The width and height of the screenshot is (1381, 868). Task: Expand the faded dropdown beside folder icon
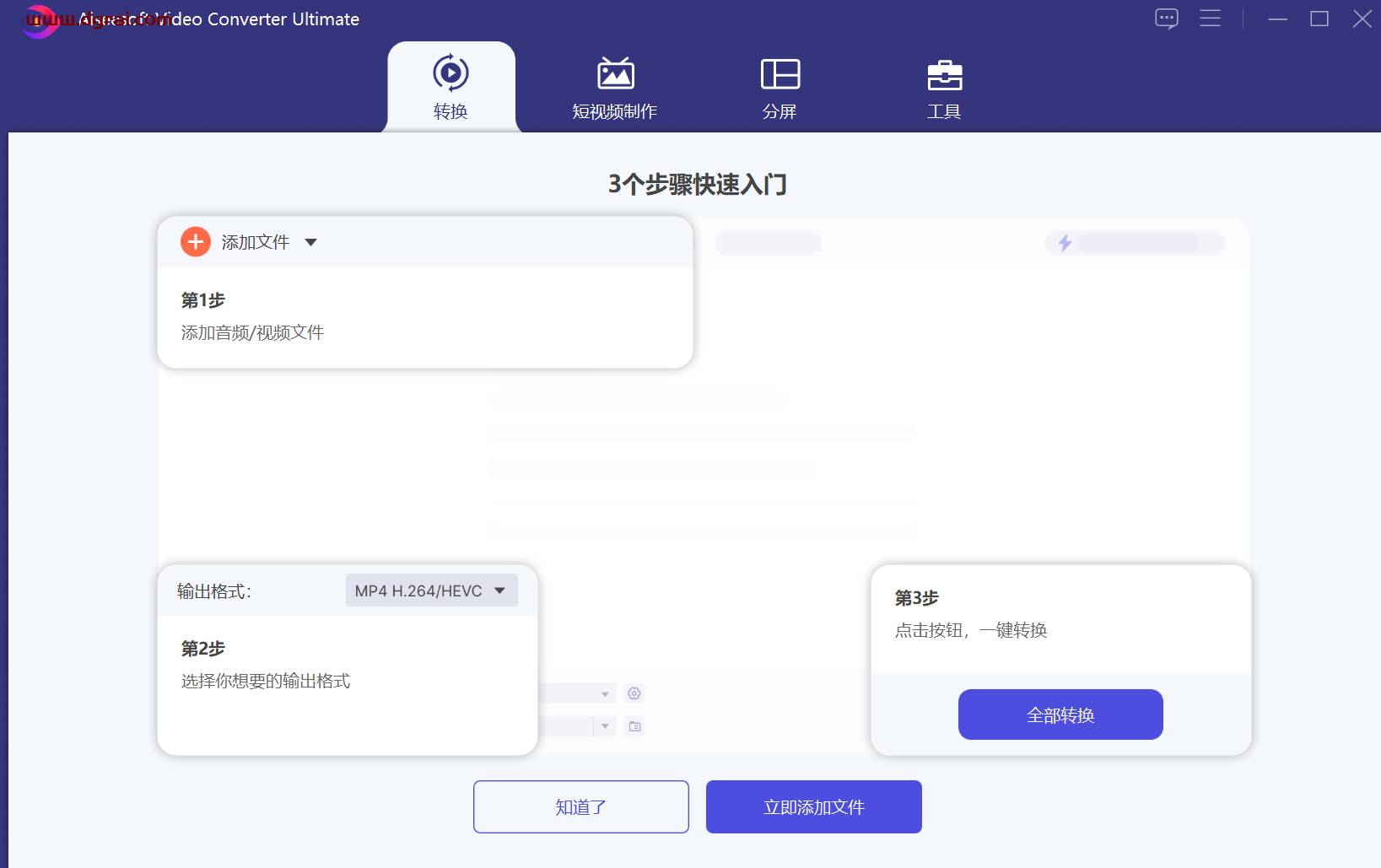pyautogui.click(x=605, y=726)
